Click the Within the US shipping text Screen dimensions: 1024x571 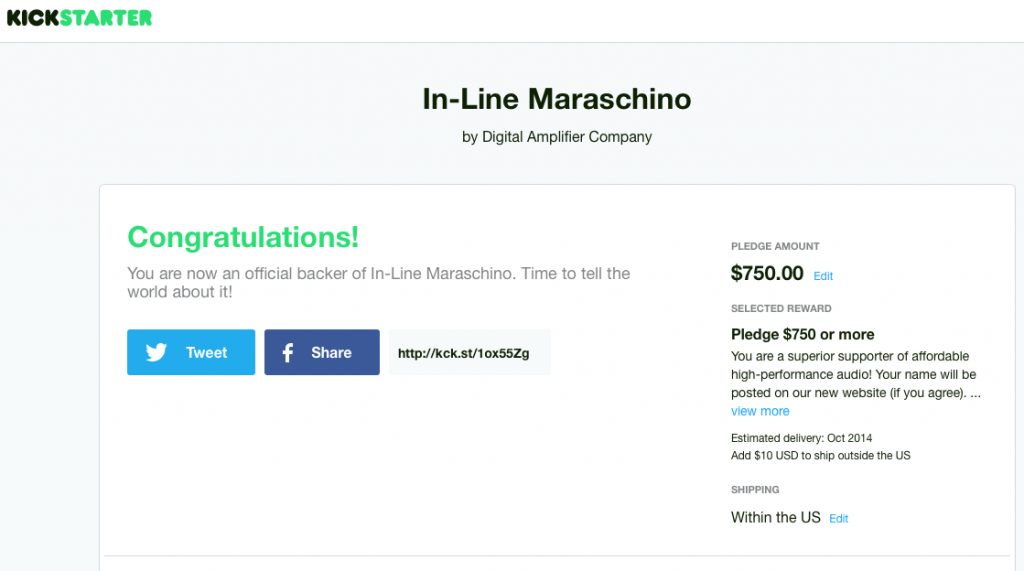[776, 517]
